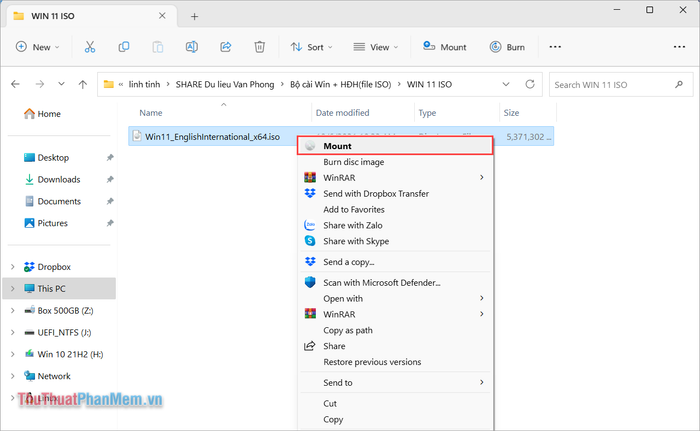Refresh the WIN 11 ISO folder
Screen dimensions: 700x431
click(530, 84)
